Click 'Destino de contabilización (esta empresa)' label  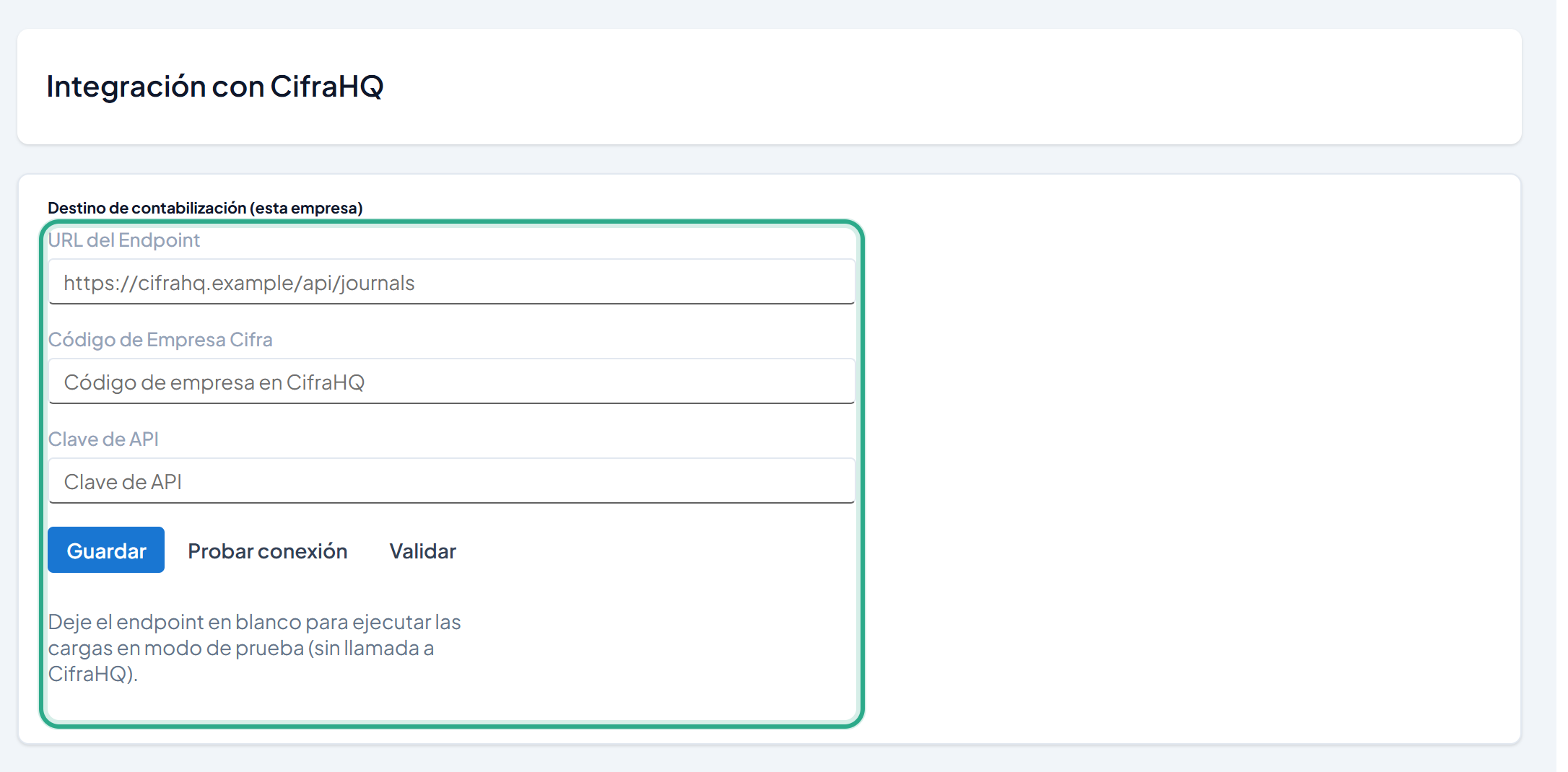click(205, 209)
